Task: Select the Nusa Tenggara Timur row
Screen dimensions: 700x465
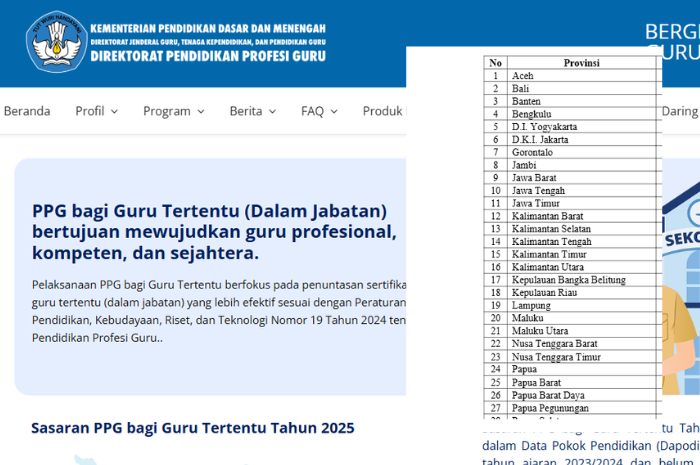Action: [x=570, y=357]
